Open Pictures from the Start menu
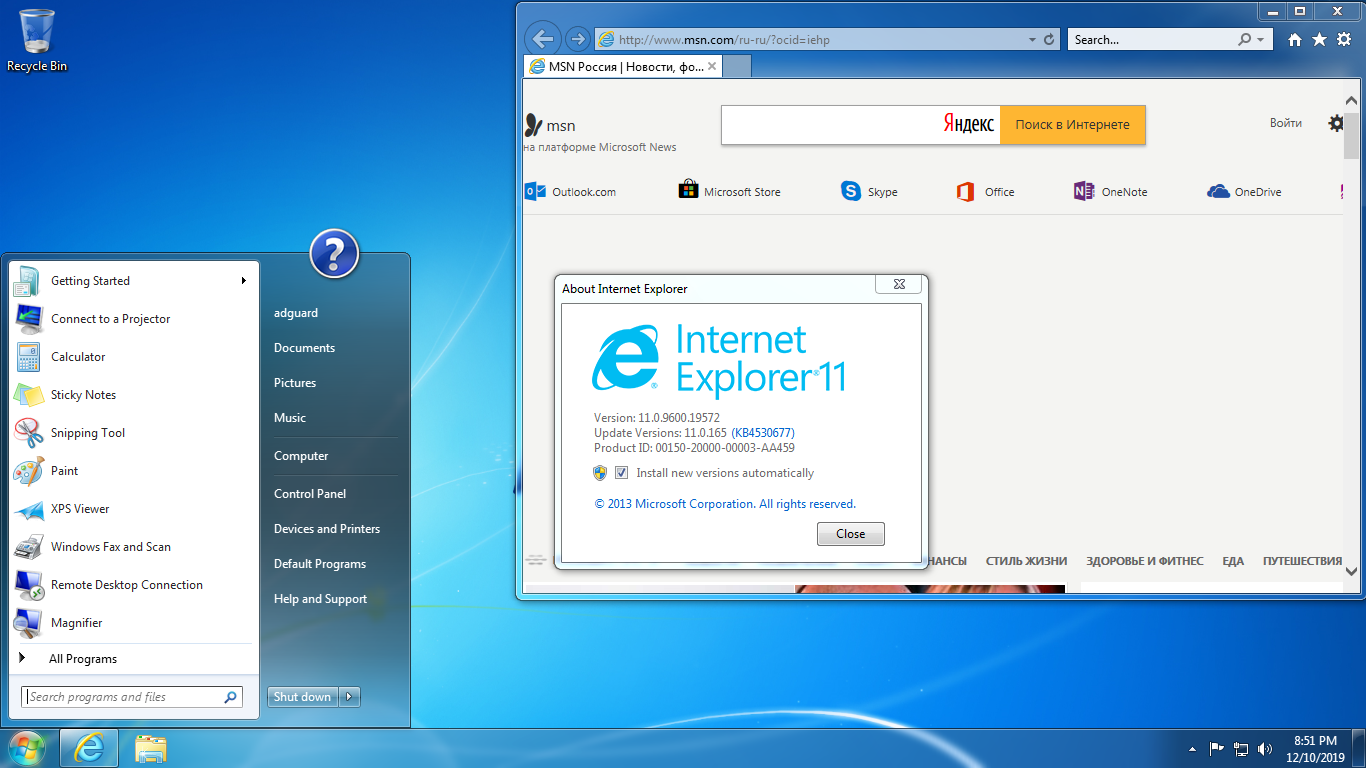The height and width of the screenshot is (768, 1366). coord(295,383)
